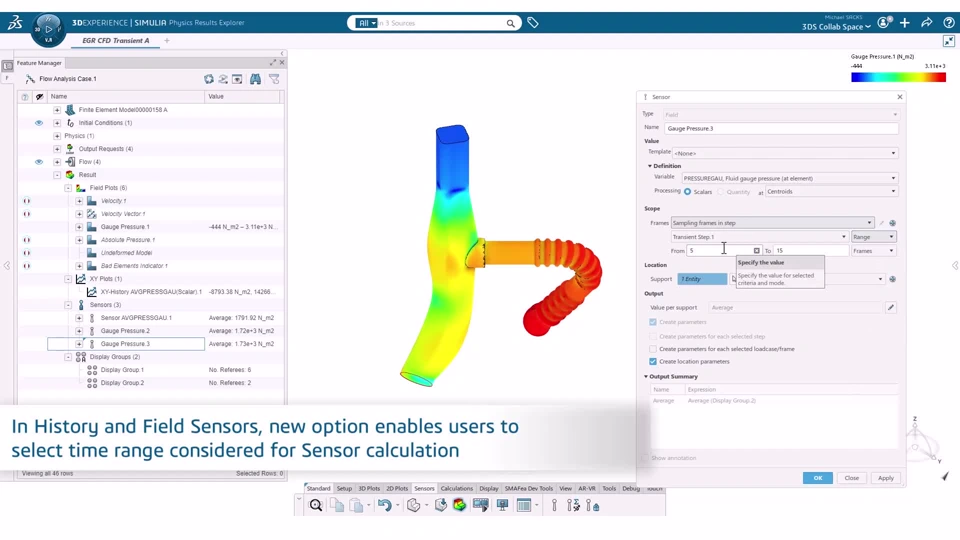960x540 pixels.
Task: Collapse the Definition section triangle
Action: (x=650, y=166)
